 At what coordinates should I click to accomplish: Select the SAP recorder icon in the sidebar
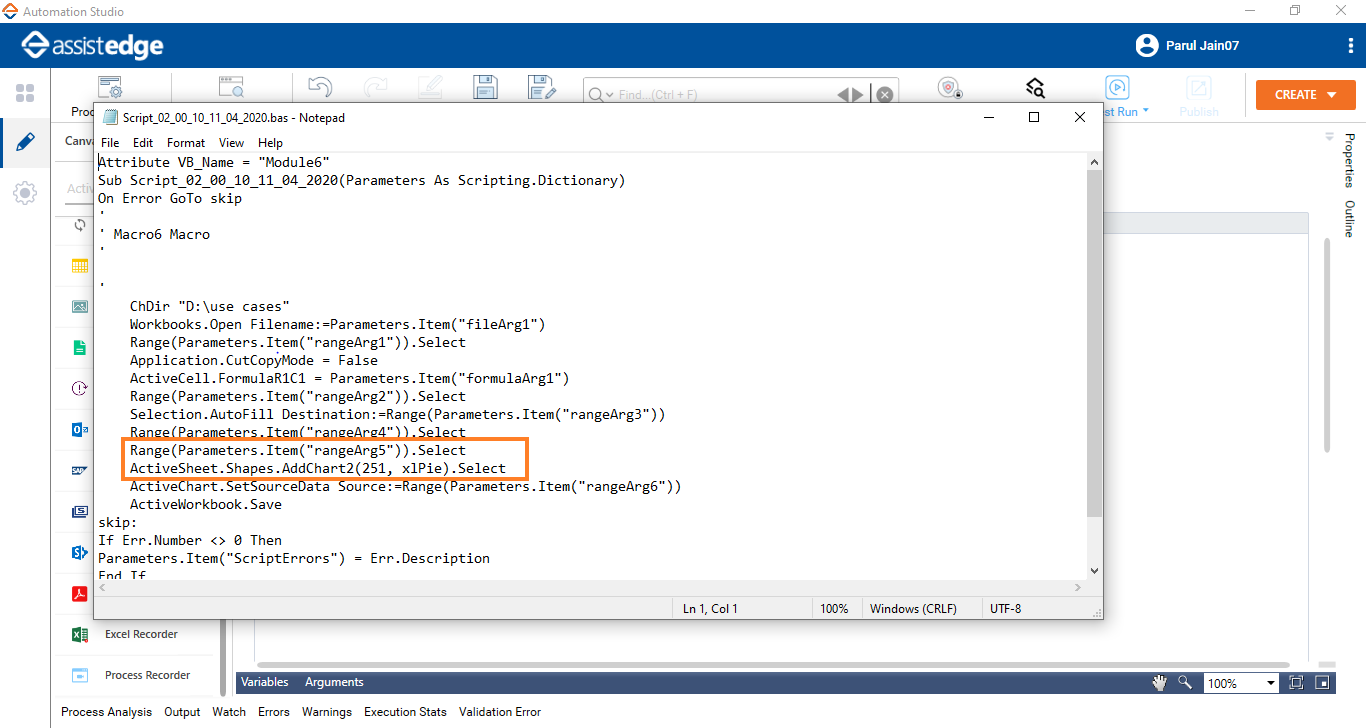[x=78, y=470]
